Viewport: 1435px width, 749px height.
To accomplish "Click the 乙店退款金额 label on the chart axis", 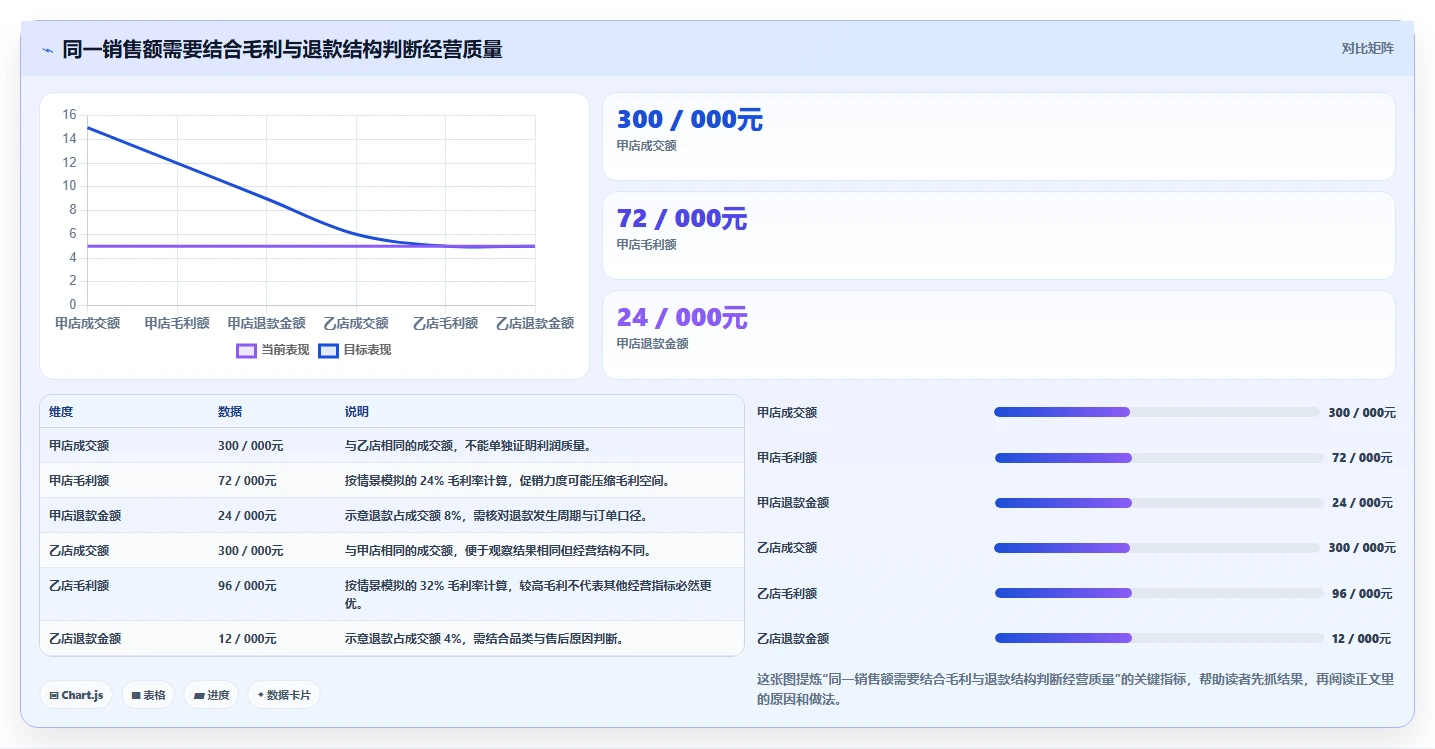I will tap(535, 323).
